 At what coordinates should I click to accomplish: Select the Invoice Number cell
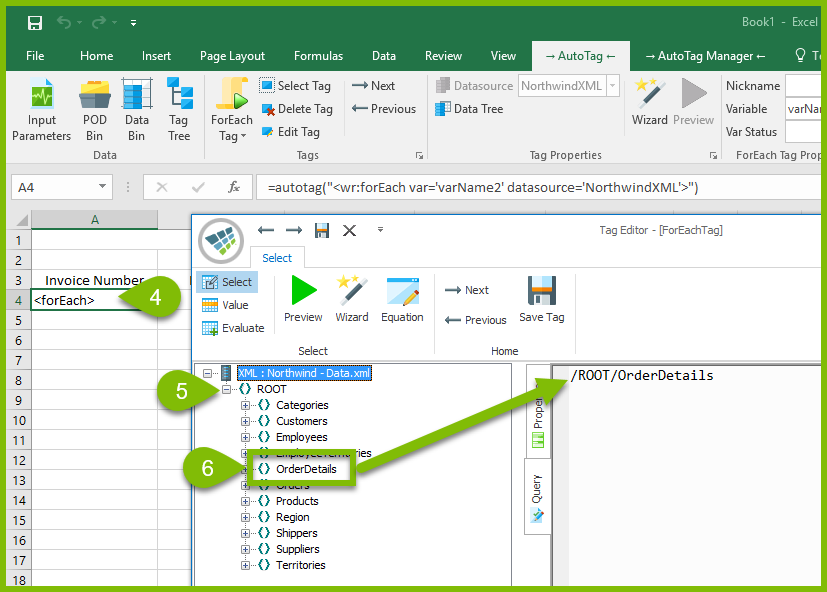coord(94,280)
